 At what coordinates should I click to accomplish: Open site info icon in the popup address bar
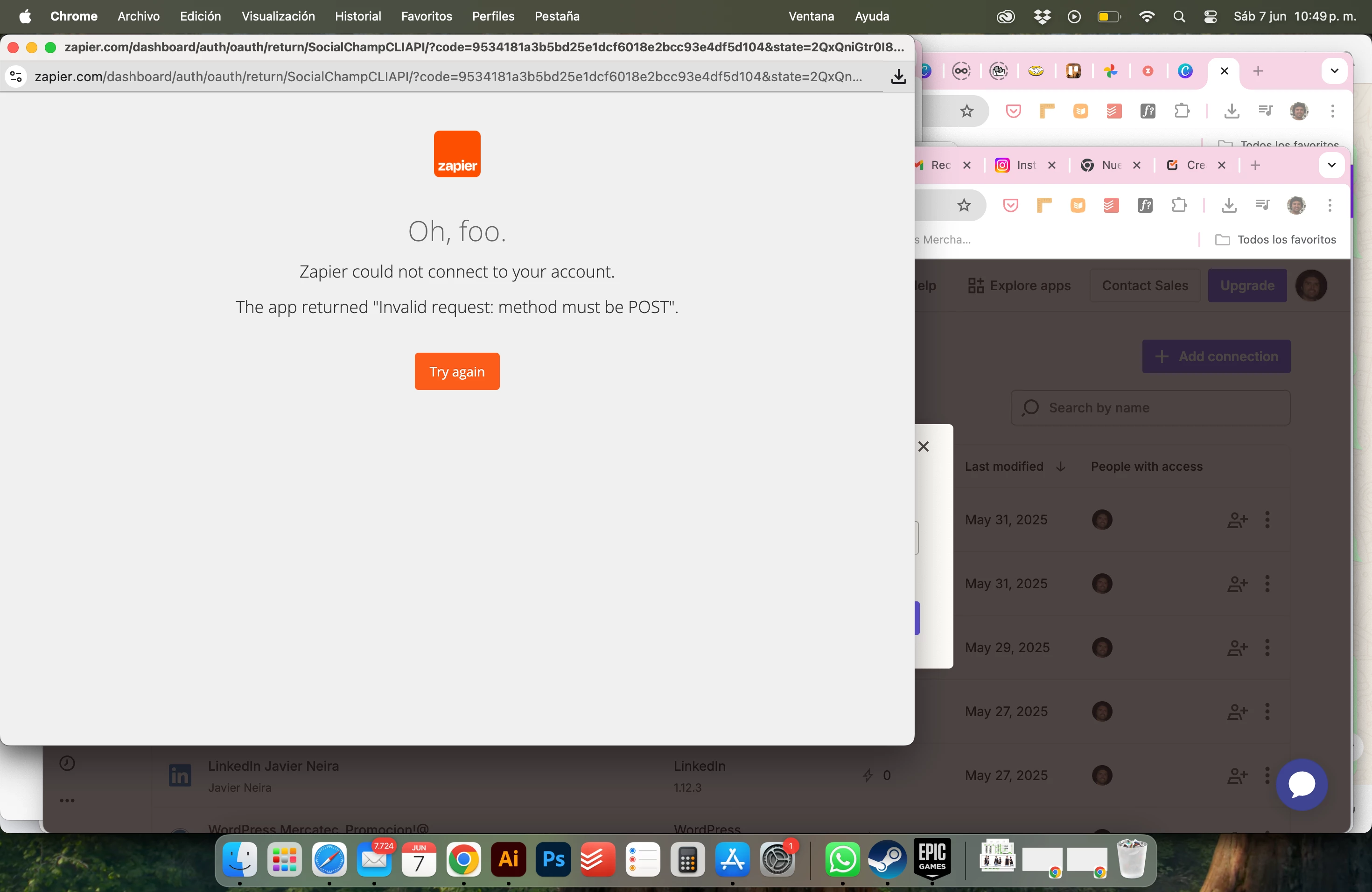point(16,77)
